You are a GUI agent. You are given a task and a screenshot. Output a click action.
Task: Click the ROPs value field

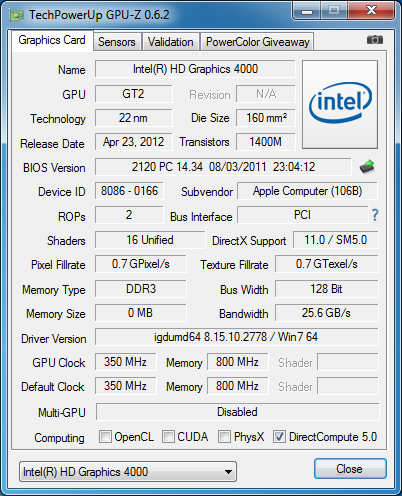[129, 215]
